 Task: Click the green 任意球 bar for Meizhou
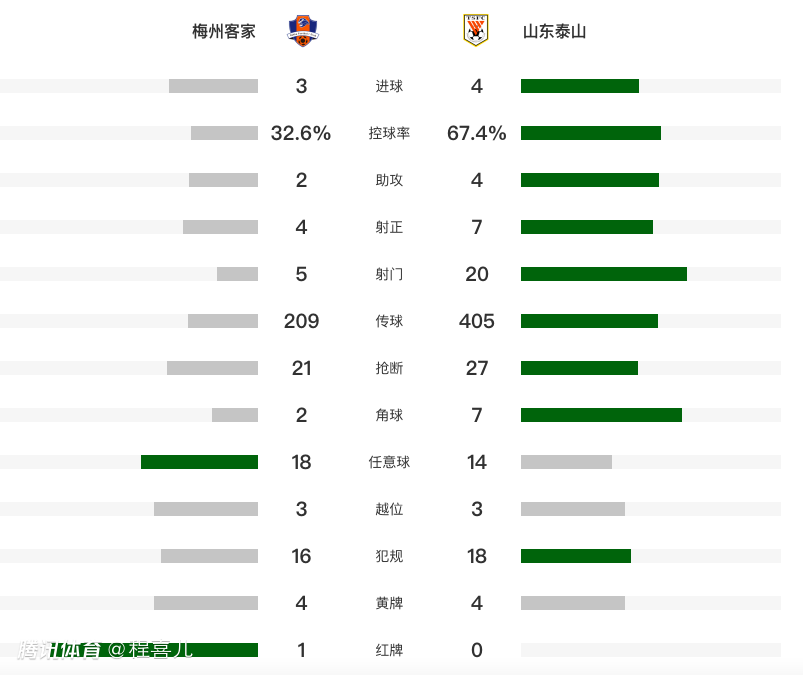[x=199, y=462]
